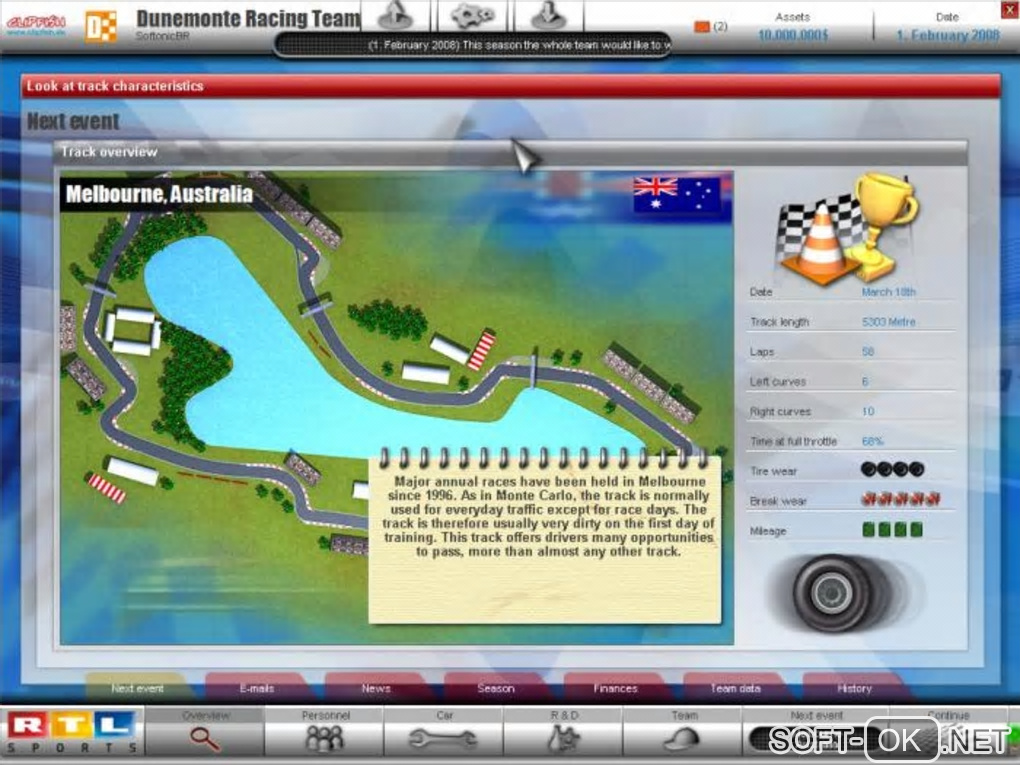1020x765 pixels.
Task: Open the Overview magnifier icon
Action: (x=204, y=738)
